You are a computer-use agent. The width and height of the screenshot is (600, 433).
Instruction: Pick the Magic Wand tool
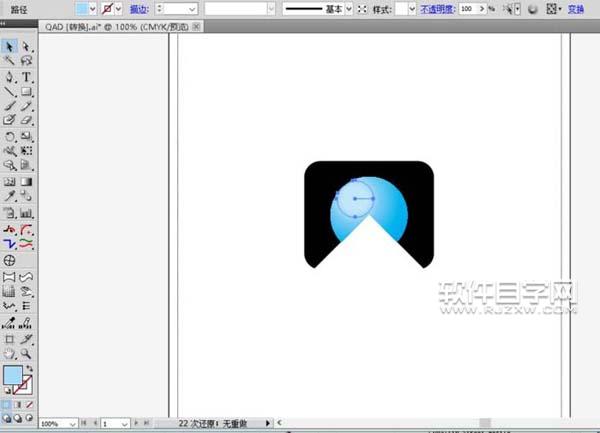[9, 61]
